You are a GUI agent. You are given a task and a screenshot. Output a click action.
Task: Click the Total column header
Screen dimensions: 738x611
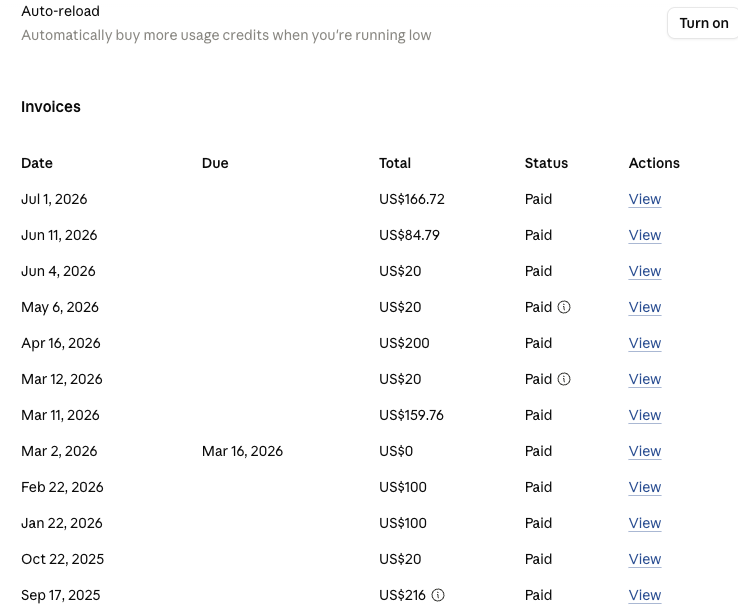395,163
